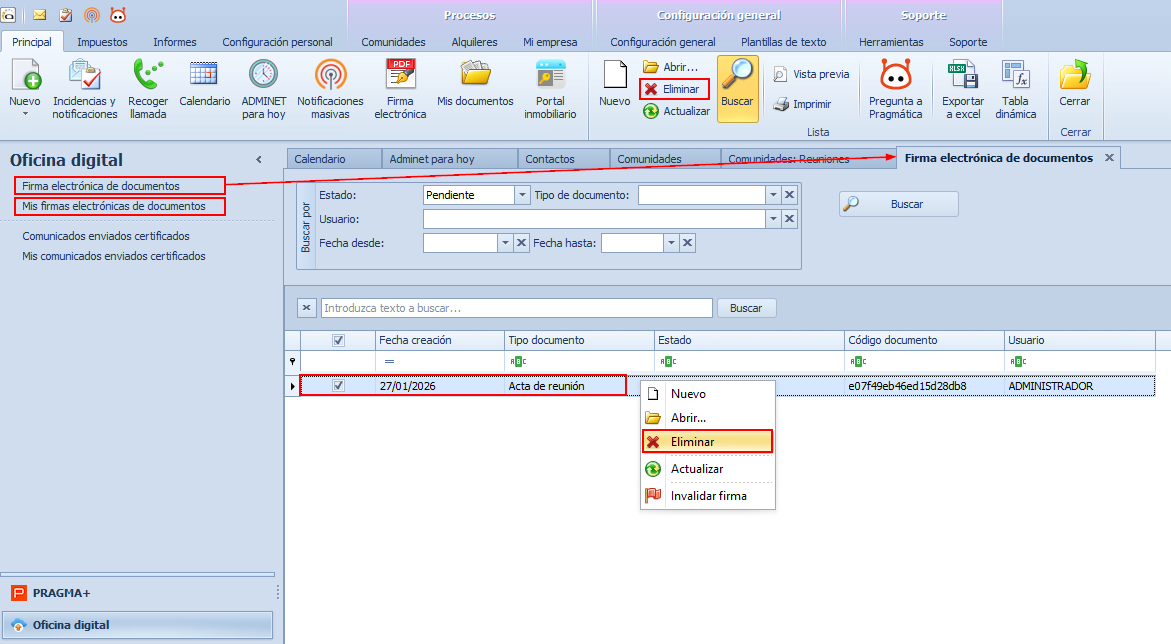This screenshot has width=1171, height=644.
Task: Sort by Fecha creación column header
Action: tap(440, 340)
